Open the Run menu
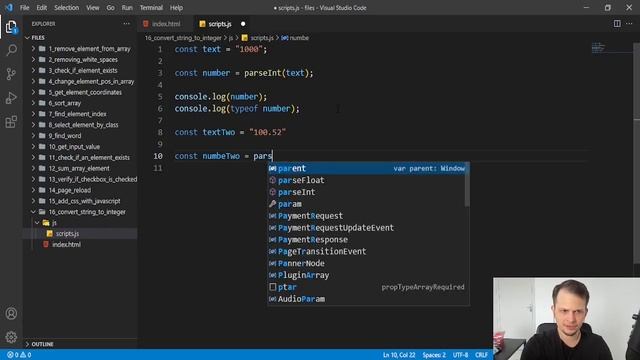The width and height of the screenshot is (640, 360). point(127,8)
